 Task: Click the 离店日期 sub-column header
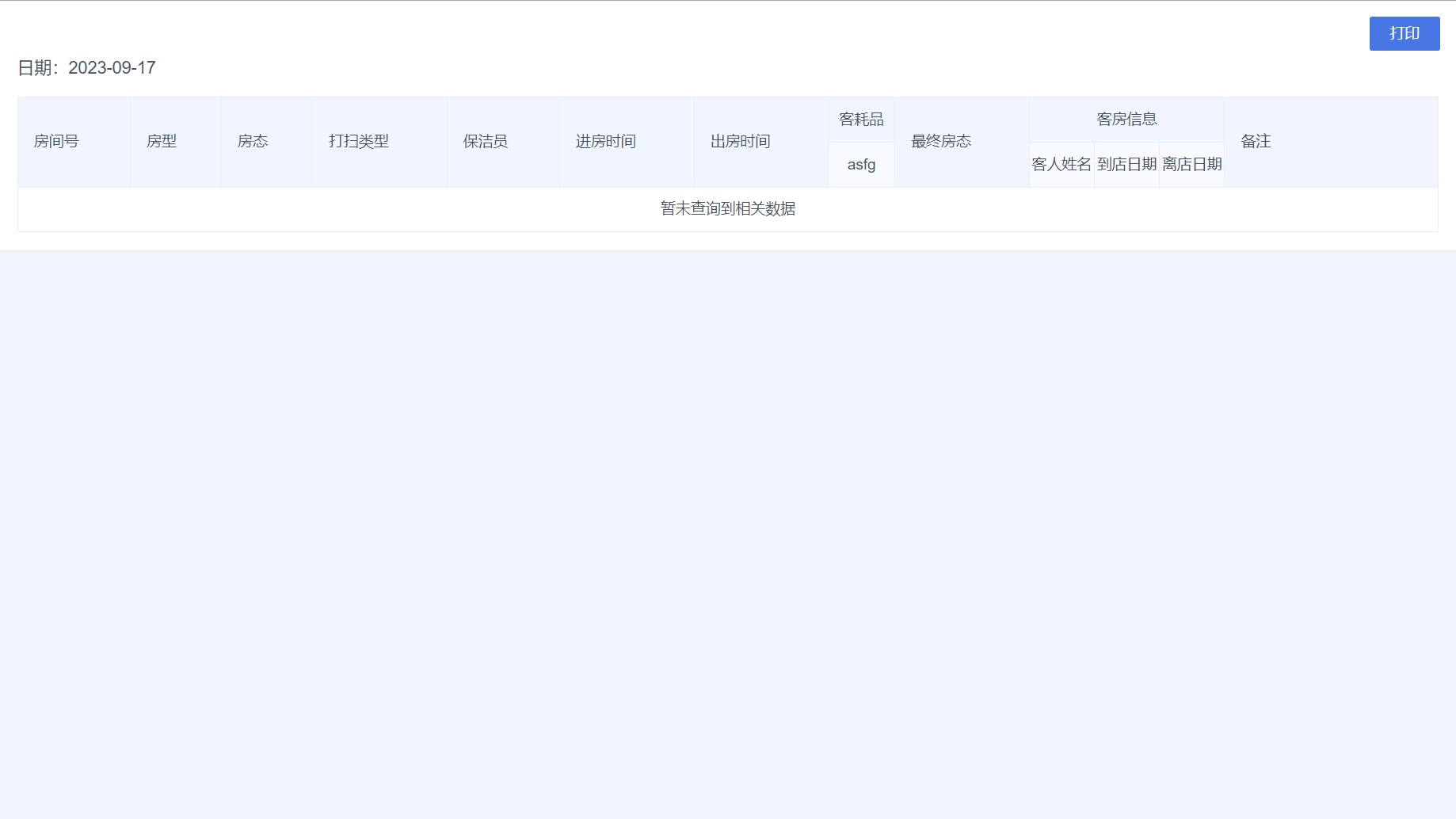click(x=1191, y=165)
